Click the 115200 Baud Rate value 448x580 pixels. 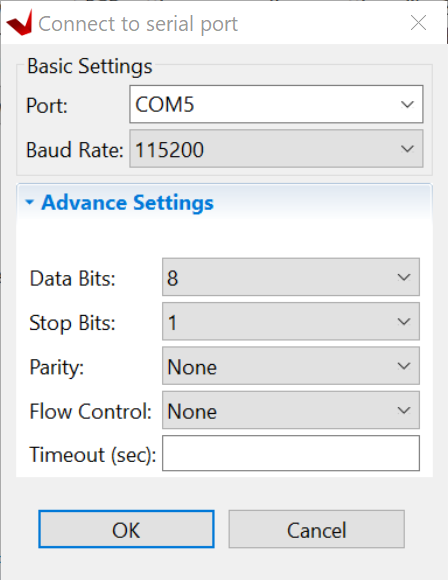pos(169,150)
